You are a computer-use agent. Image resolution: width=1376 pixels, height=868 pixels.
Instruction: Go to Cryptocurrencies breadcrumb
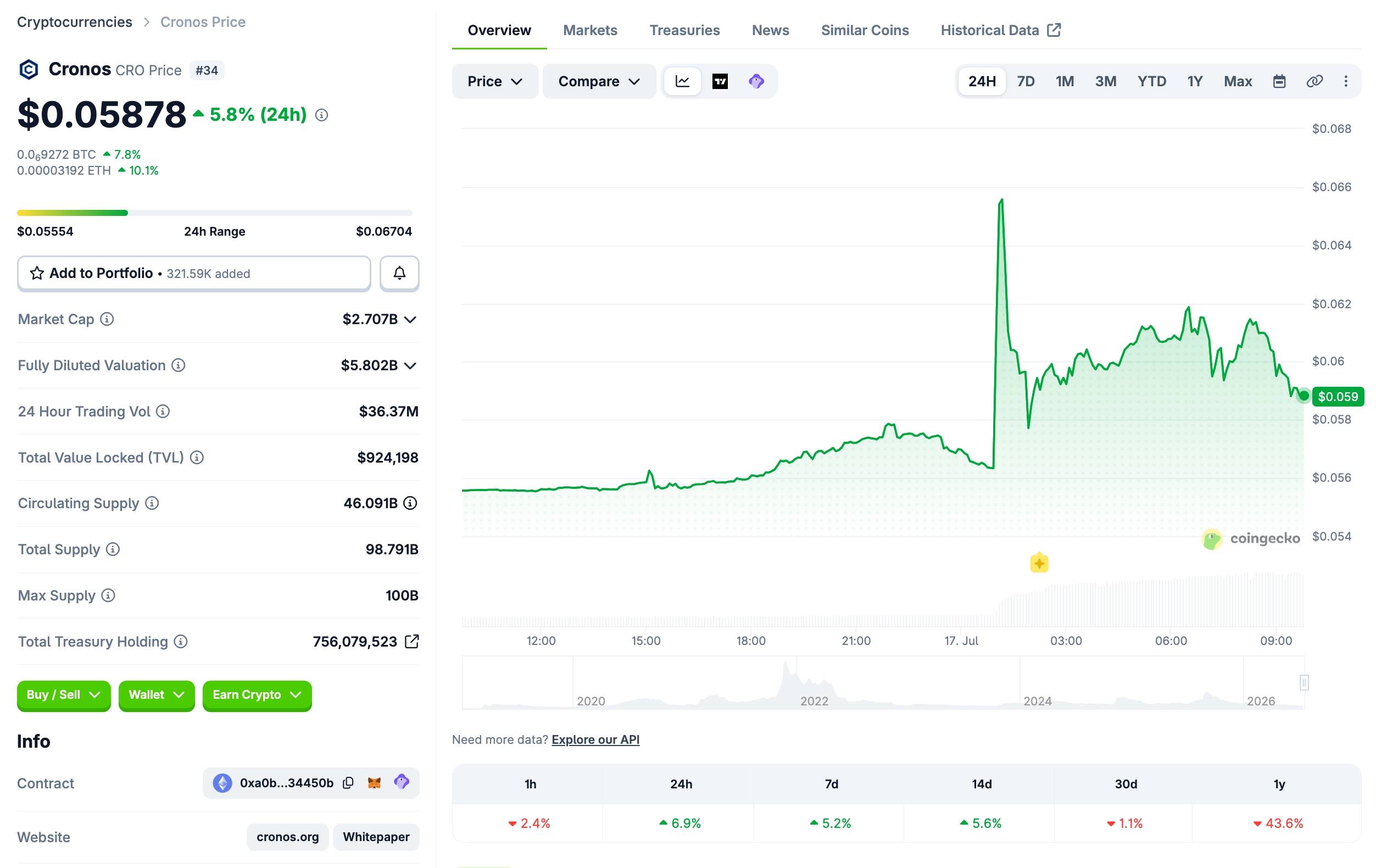(x=74, y=22)
